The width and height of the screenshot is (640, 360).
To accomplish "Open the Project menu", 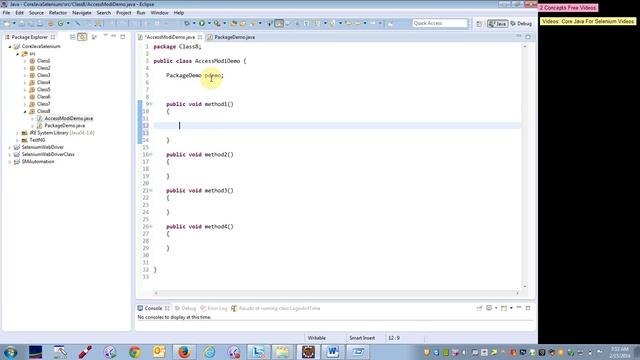I will (124, 13).
